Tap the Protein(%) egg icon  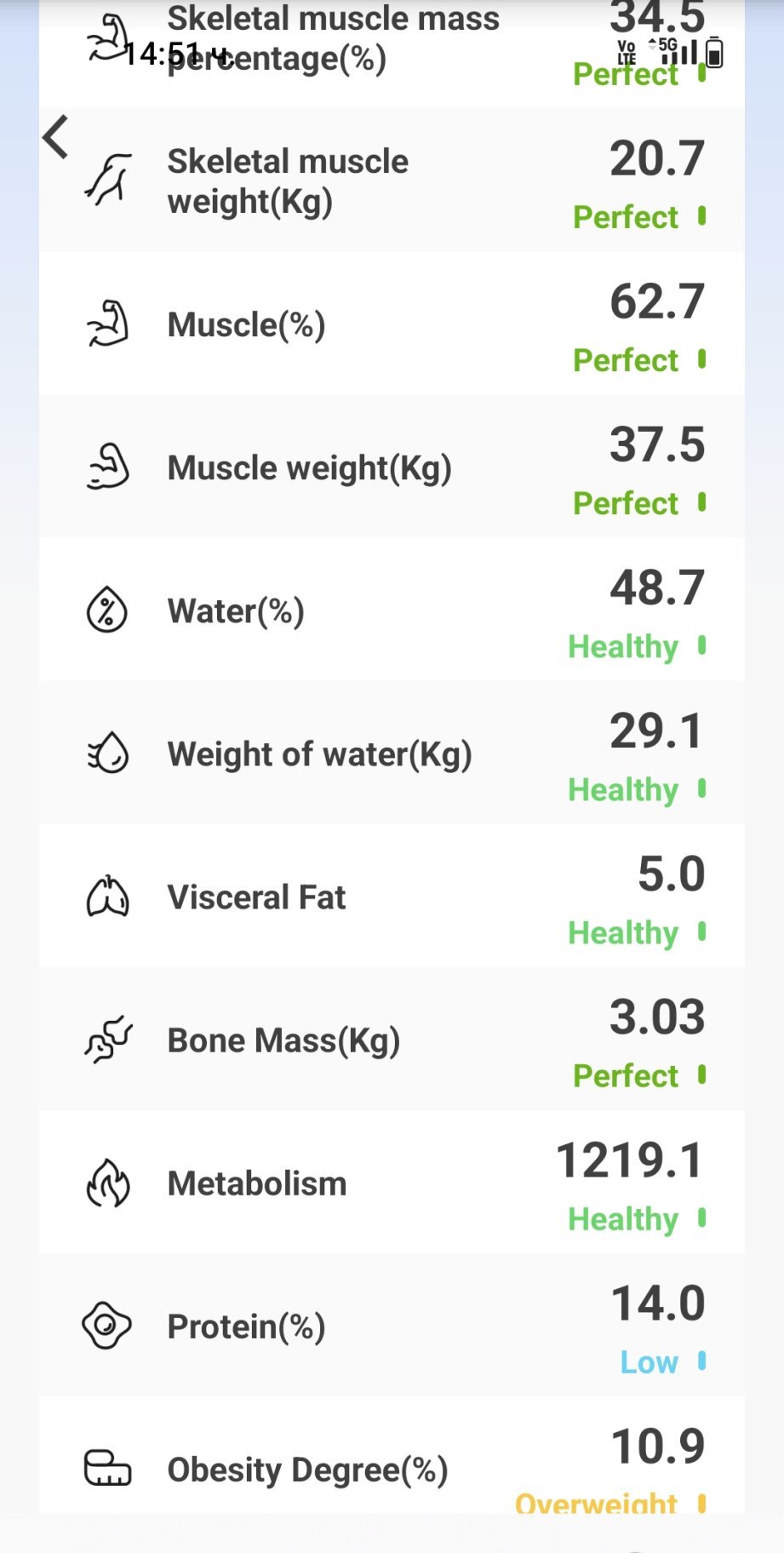click(107, 1326)
